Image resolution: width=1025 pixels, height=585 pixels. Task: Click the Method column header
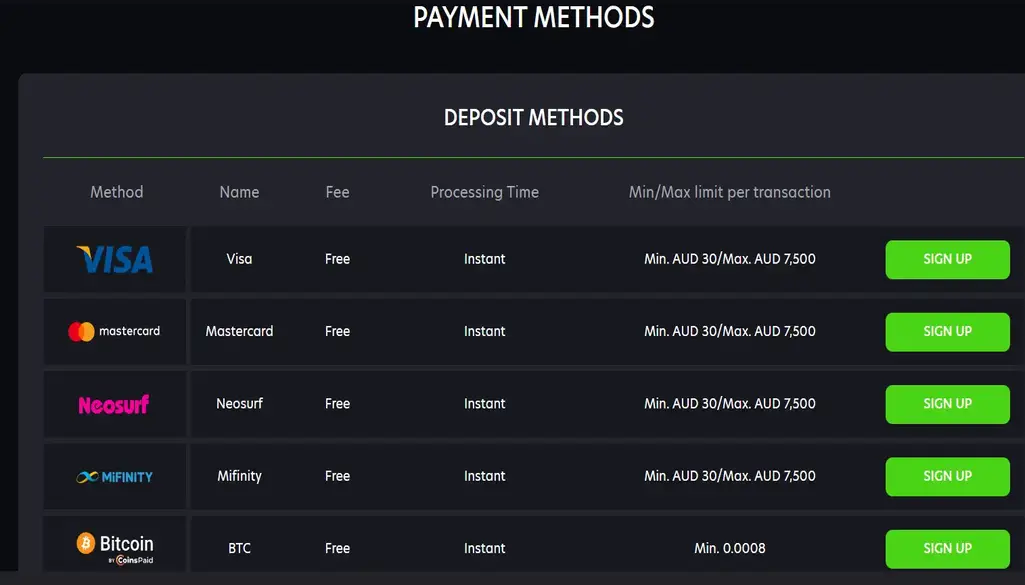point(116,192)
